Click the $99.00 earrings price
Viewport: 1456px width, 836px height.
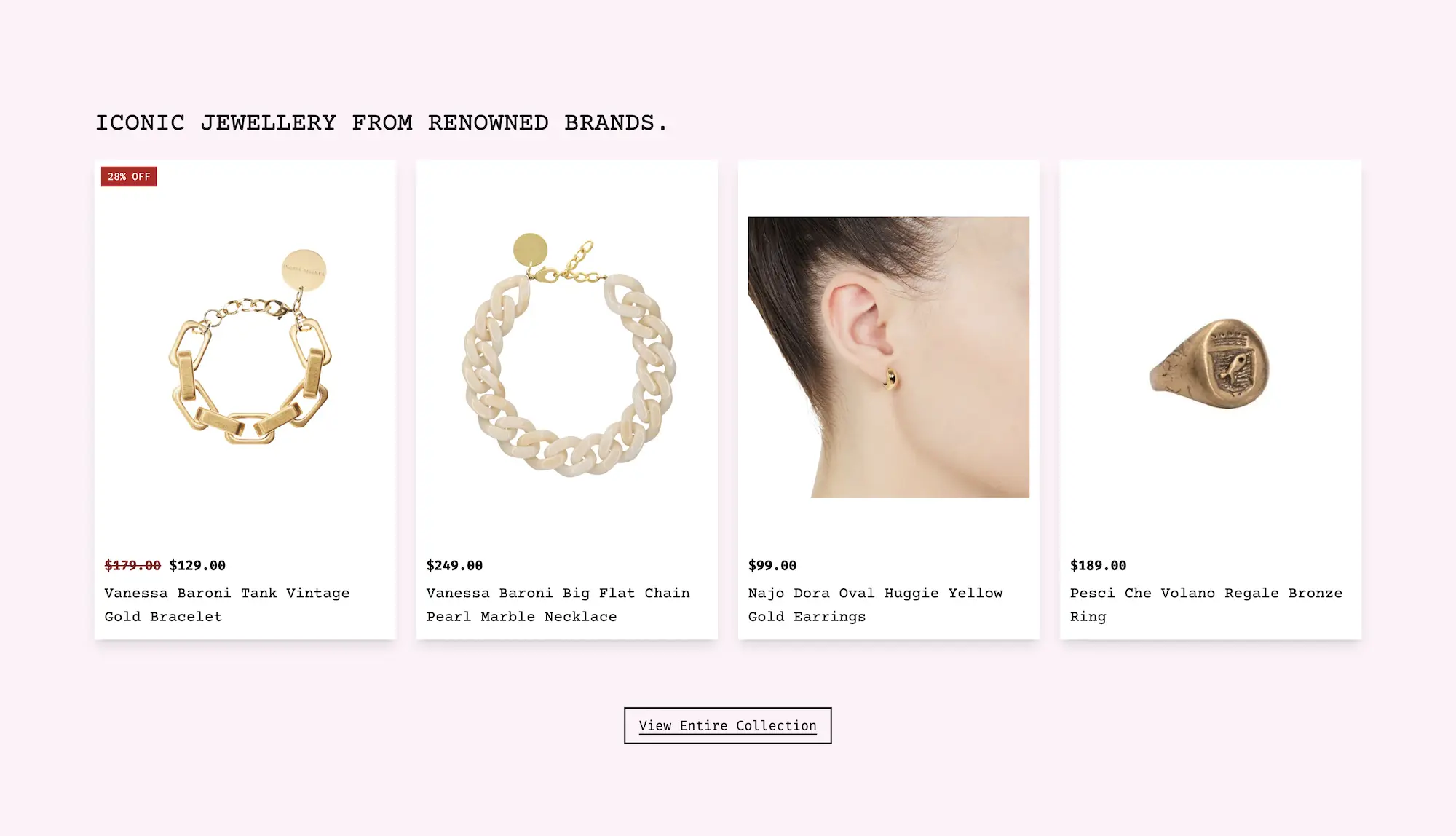pos(772,565)
